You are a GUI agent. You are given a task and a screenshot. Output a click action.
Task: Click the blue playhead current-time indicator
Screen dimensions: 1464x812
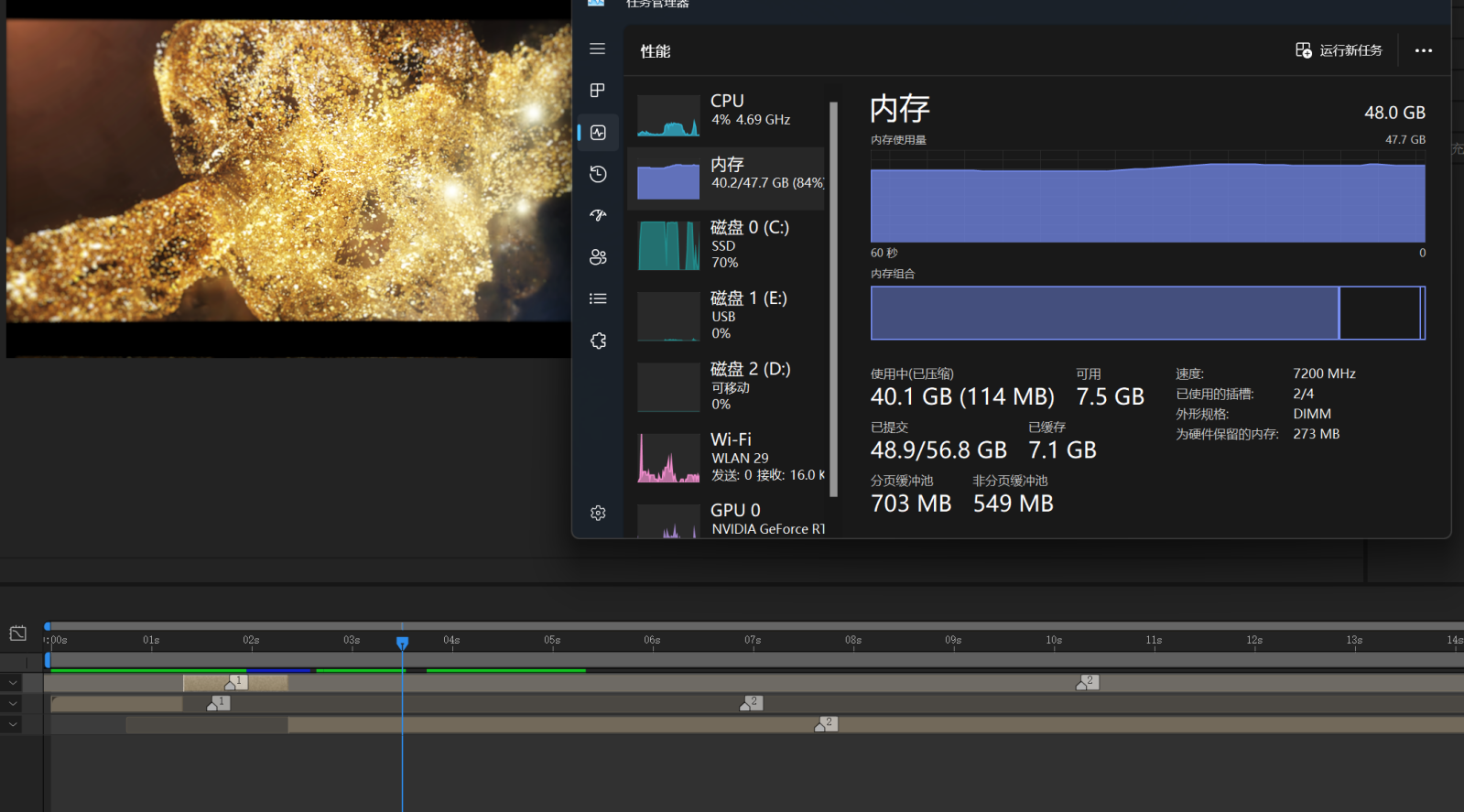(x=402, y=644)
